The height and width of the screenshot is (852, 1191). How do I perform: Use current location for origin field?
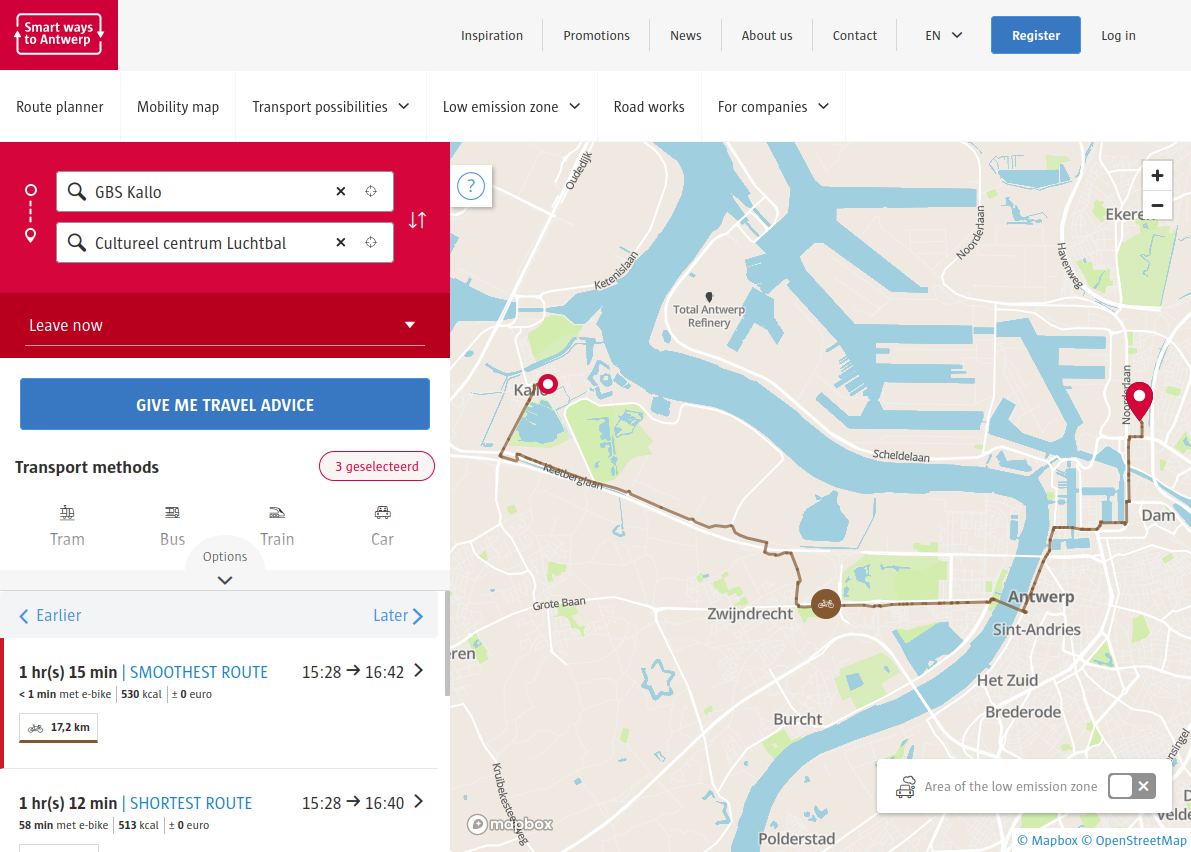[x=371, y=191]
